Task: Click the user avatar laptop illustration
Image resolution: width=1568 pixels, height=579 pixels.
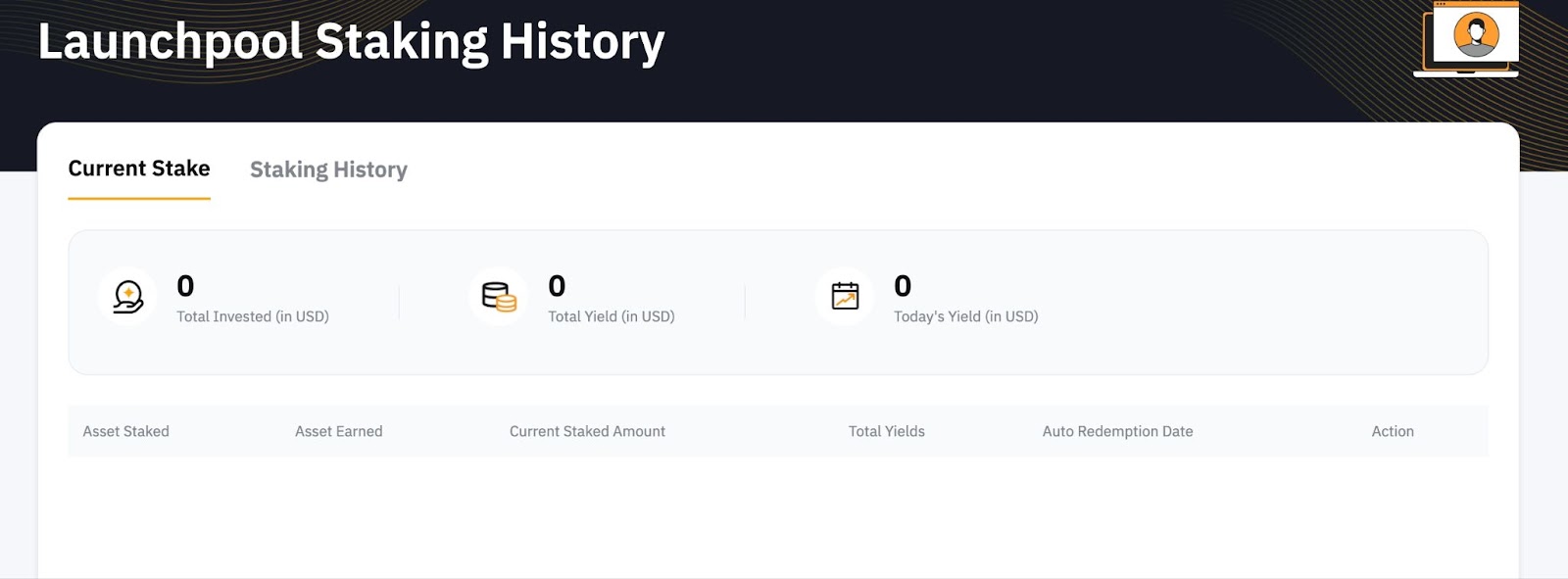Action: click(x=1466, y=39)
